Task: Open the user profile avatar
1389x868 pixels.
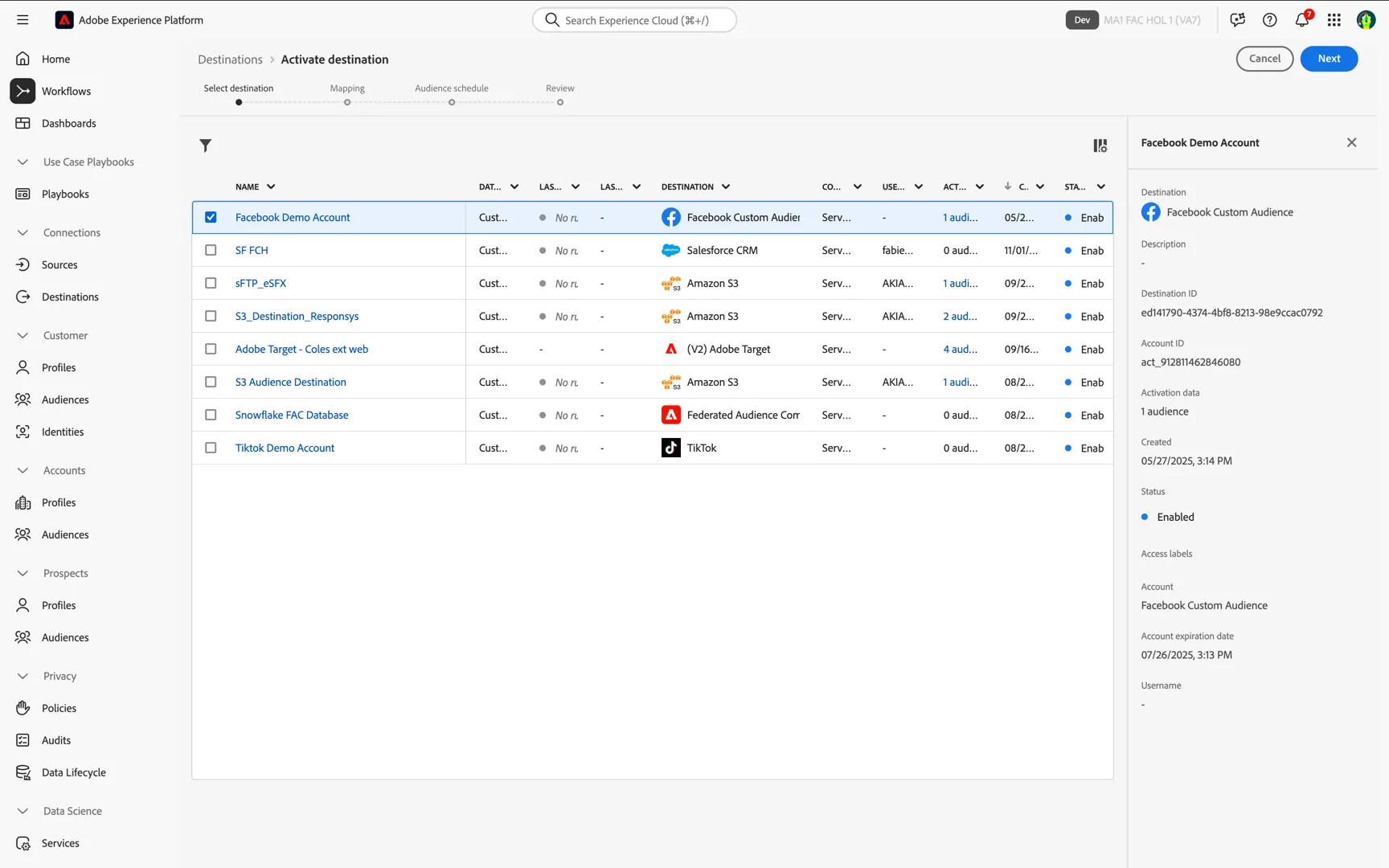Action: click(x=1366, y=20)
